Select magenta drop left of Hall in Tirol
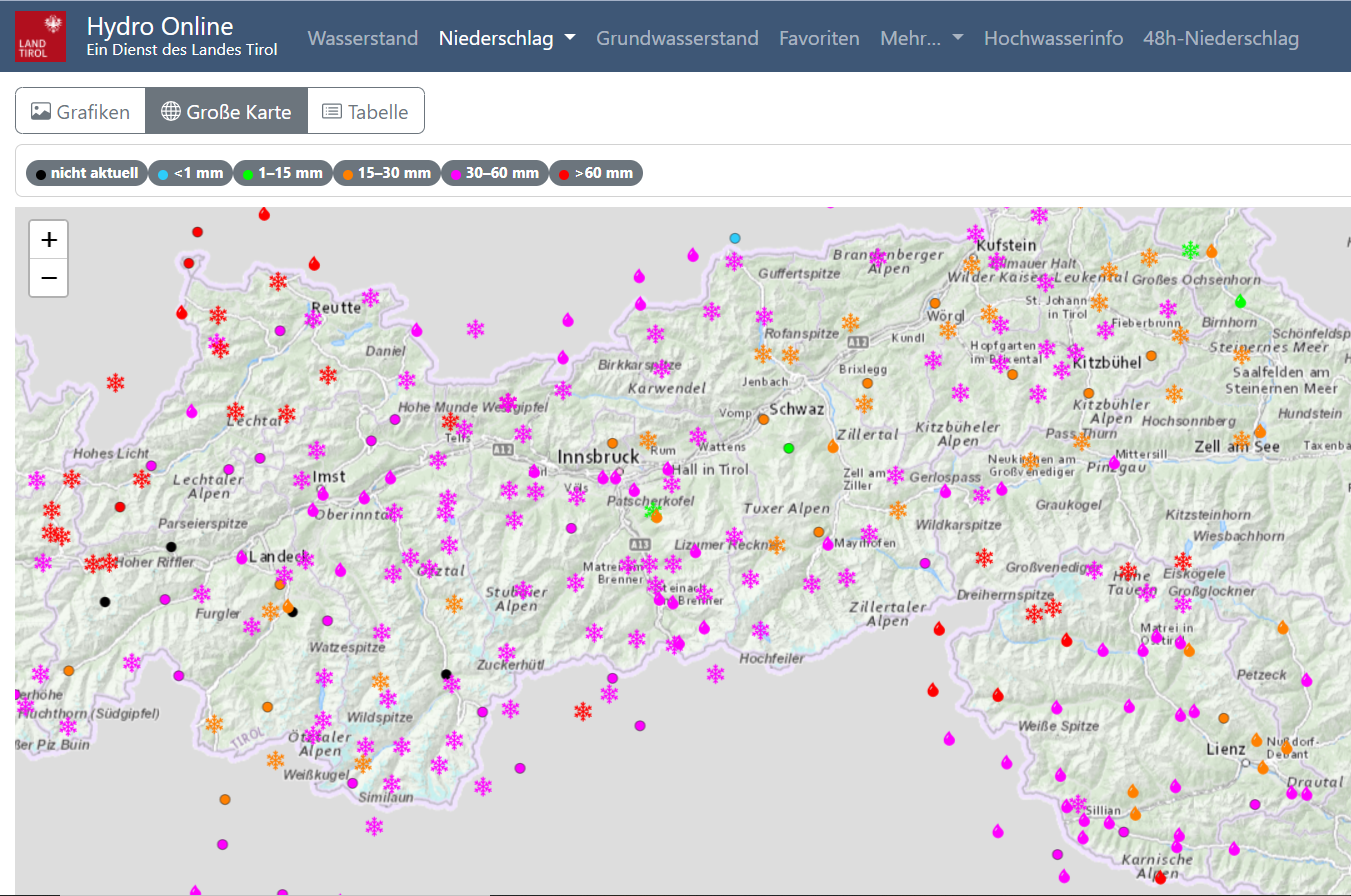Viewport: 1351px width, 896px height. pyautogui.click(x=667, y=468)
